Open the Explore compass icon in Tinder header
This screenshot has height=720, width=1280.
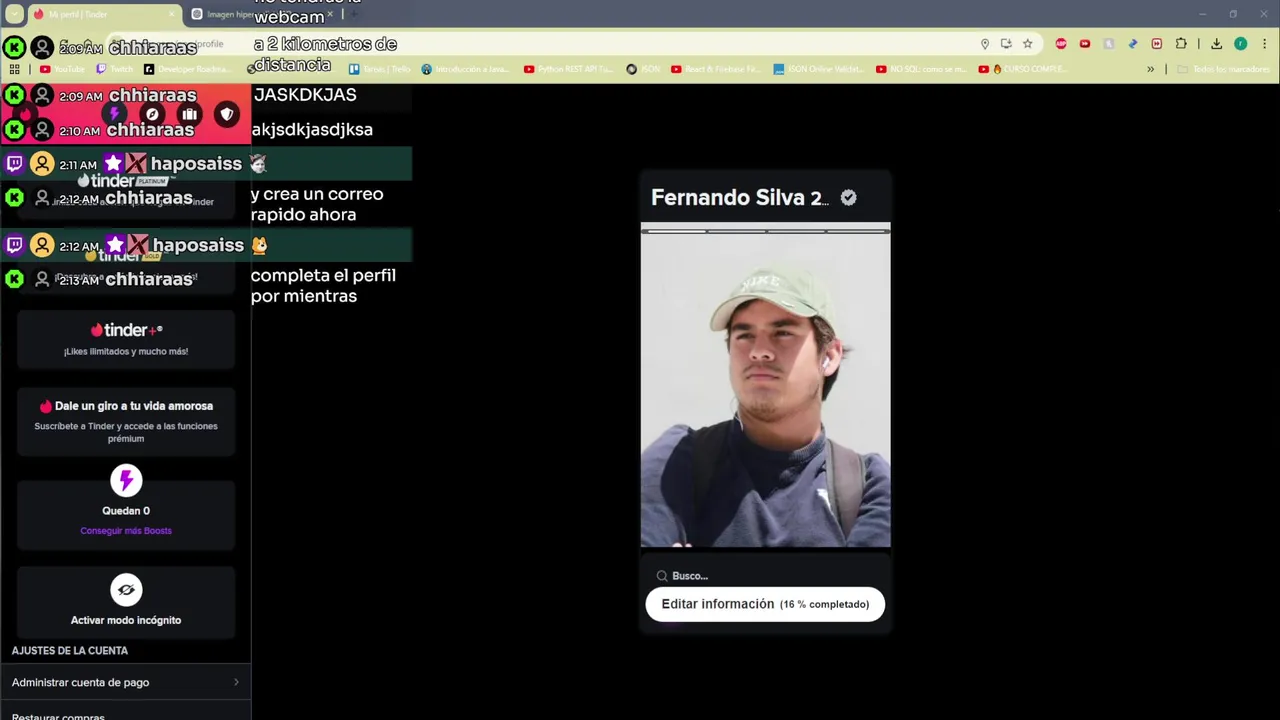coord(152,114)
